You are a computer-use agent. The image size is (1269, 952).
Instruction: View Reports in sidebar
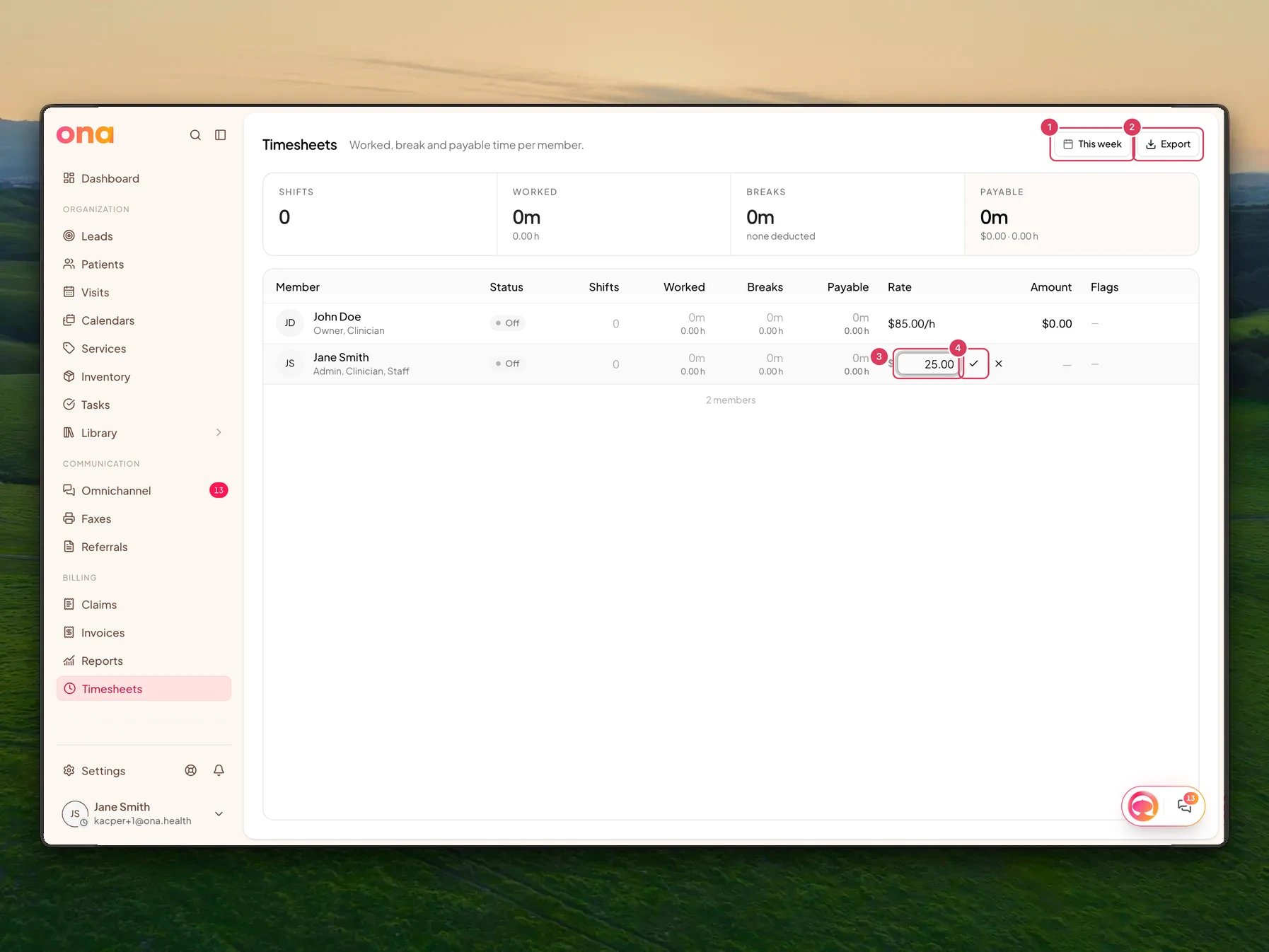pyautogui.click(x=144, y=661)
